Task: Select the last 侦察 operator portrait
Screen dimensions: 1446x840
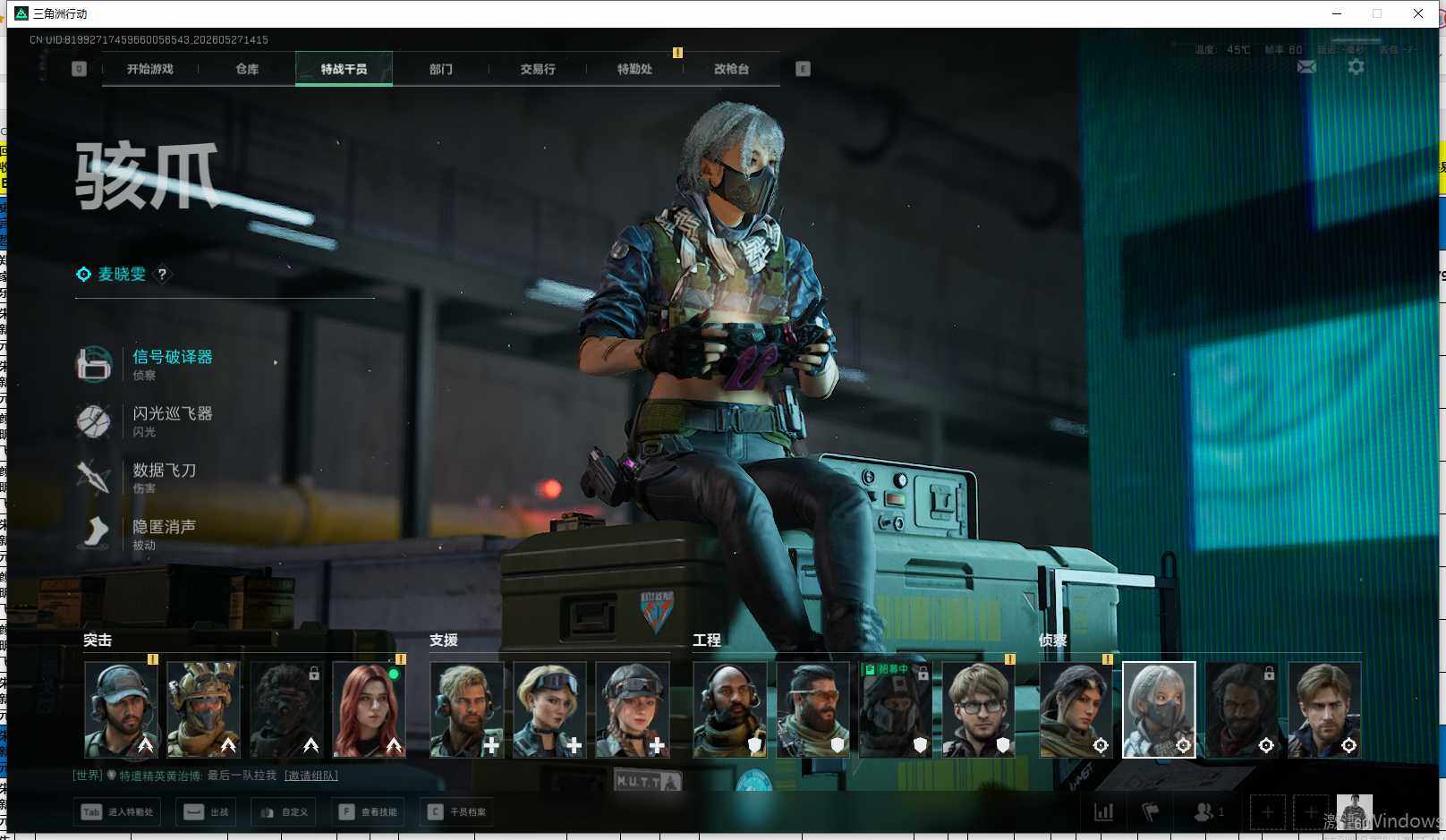Action: [x=1324, y=709]
